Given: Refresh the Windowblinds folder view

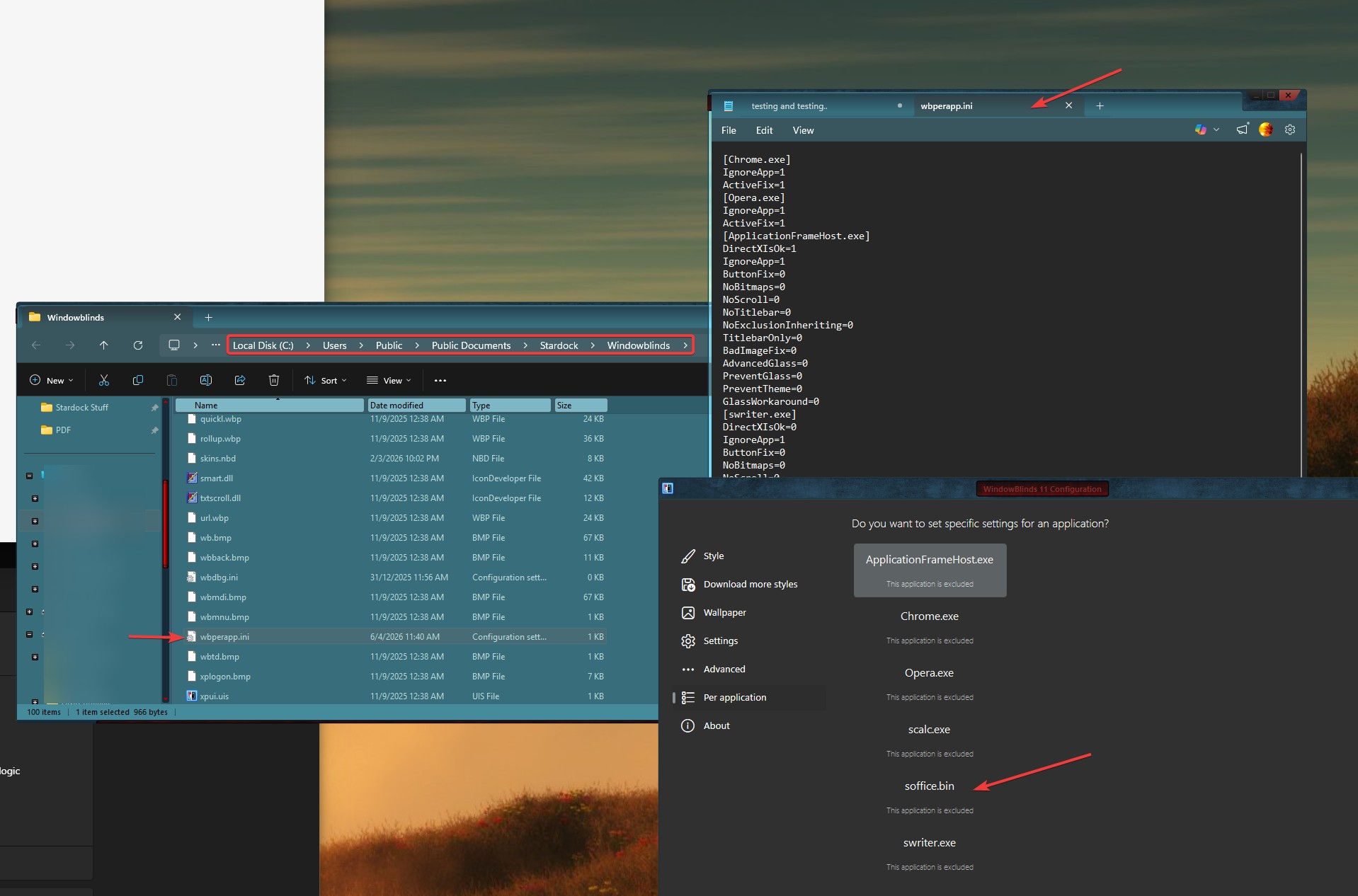Looking at the screenshot, I should (x=138, y=345).
